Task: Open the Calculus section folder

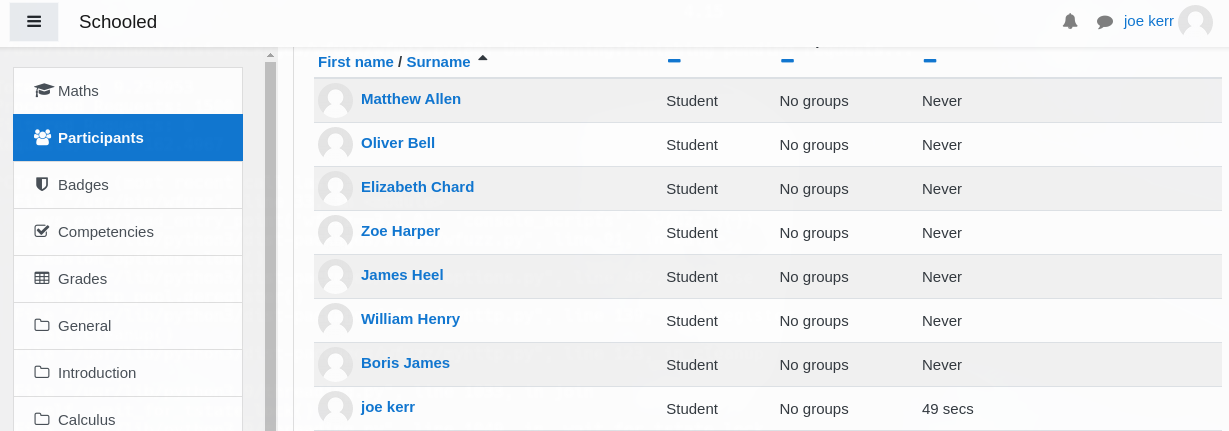Action: tap(128, 419)
